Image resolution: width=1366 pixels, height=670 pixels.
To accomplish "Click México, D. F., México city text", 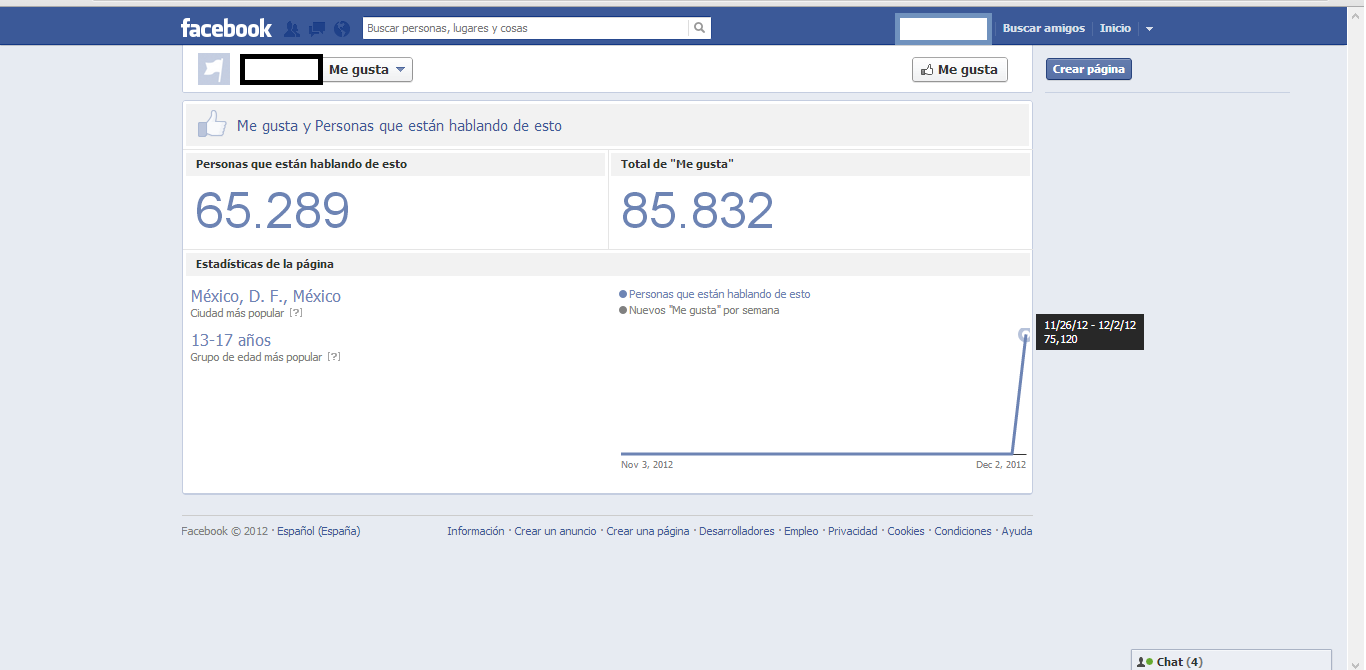I will click(266, 296).
